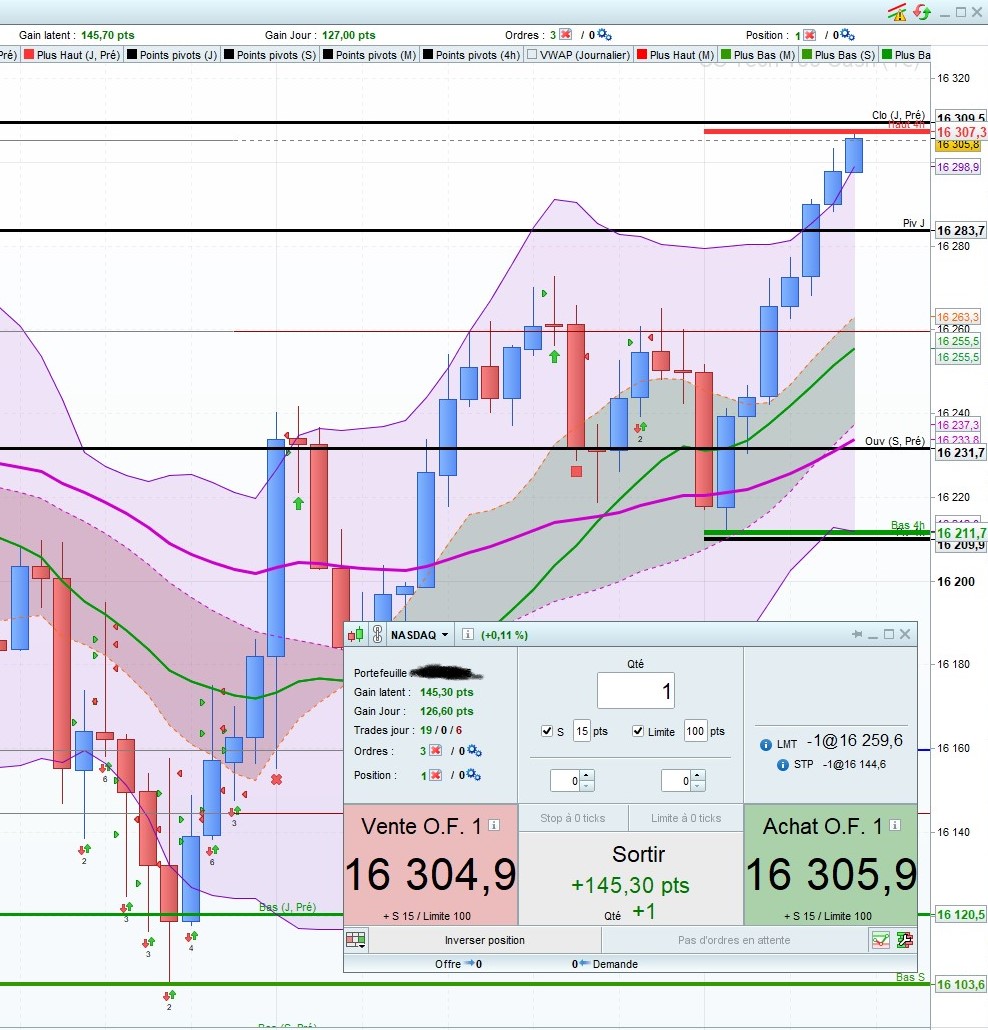Click the red Haut 4h price label 16 307,3

pos(961,132)
